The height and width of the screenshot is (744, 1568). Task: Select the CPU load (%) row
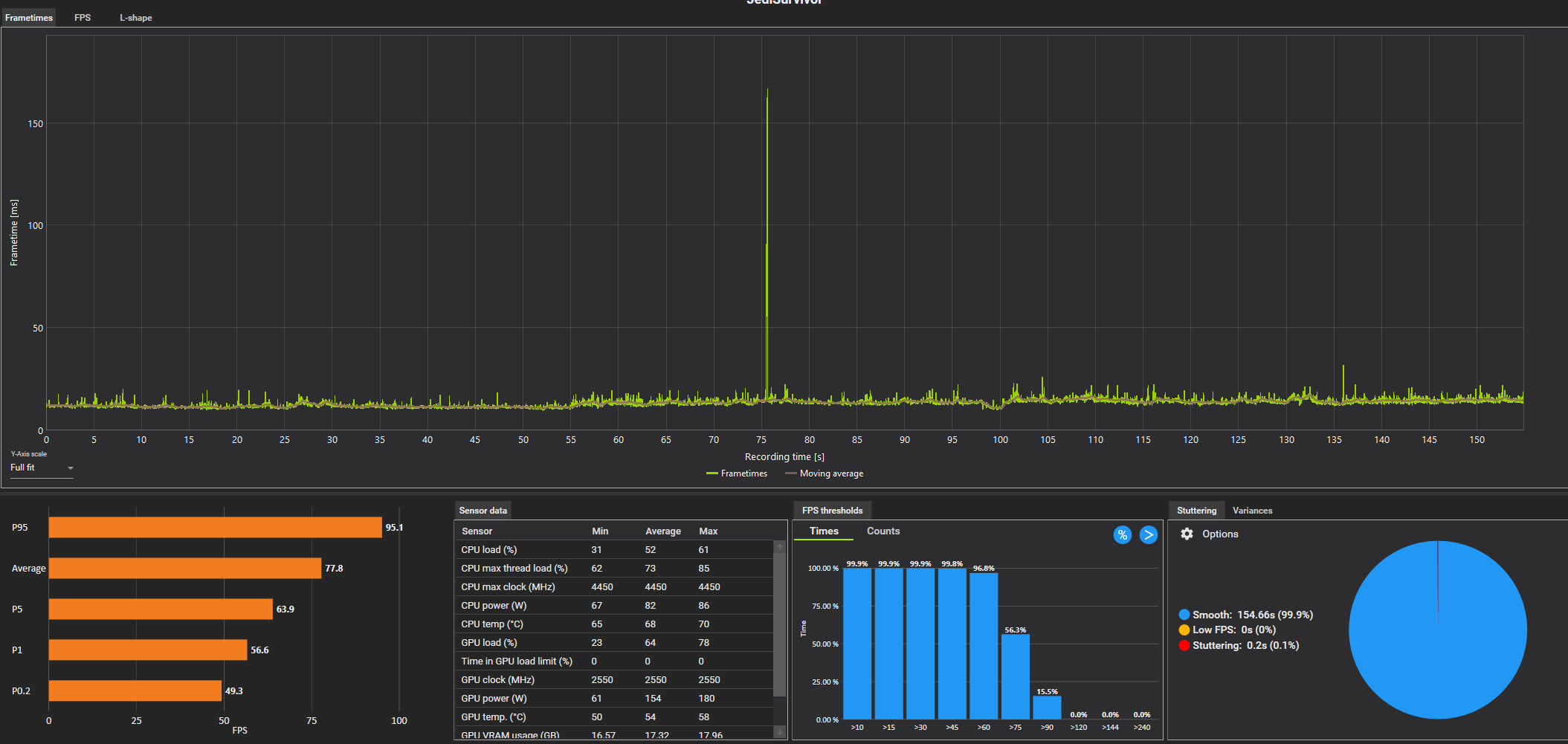[614, 550]
